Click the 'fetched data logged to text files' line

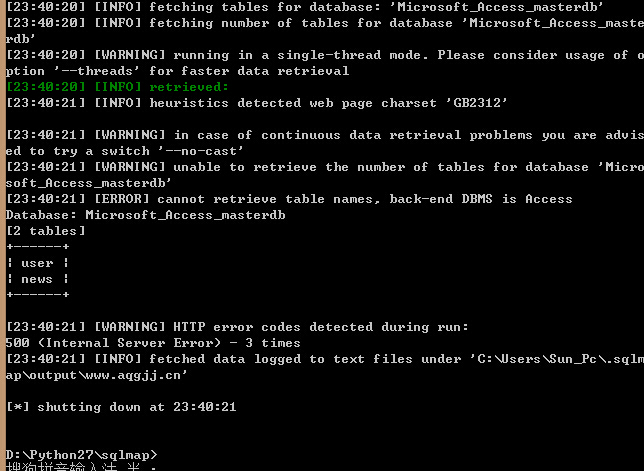point(325,367)
